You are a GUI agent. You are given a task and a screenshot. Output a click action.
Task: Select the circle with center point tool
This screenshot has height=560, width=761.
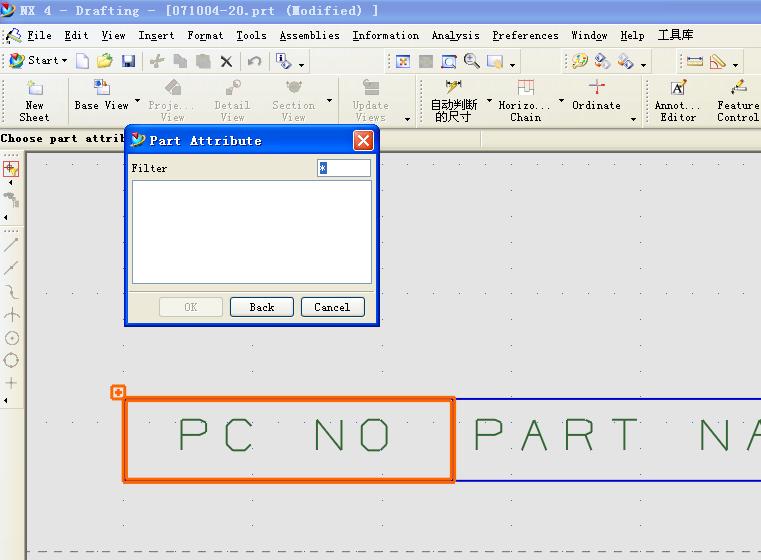point(12,338)
